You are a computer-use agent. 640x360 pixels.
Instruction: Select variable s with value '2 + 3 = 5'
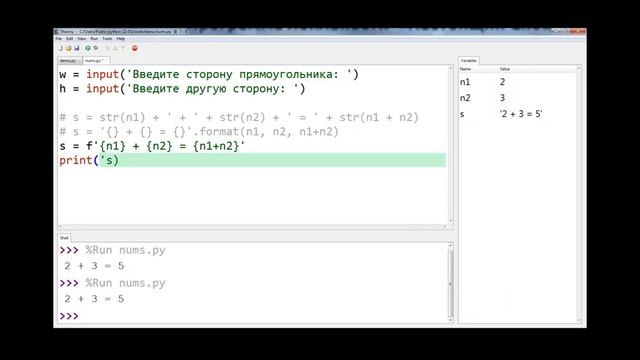pyautogui.click(x=518, y=114)
